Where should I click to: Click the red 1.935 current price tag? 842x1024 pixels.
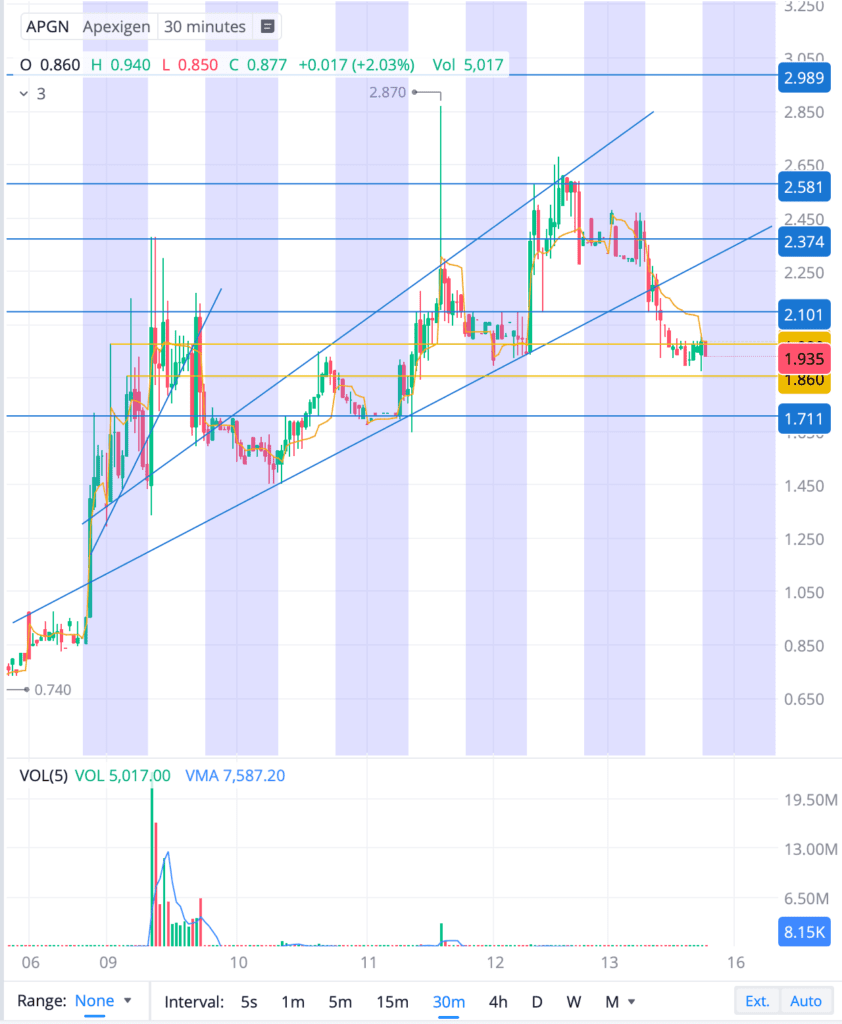[804, 358]
